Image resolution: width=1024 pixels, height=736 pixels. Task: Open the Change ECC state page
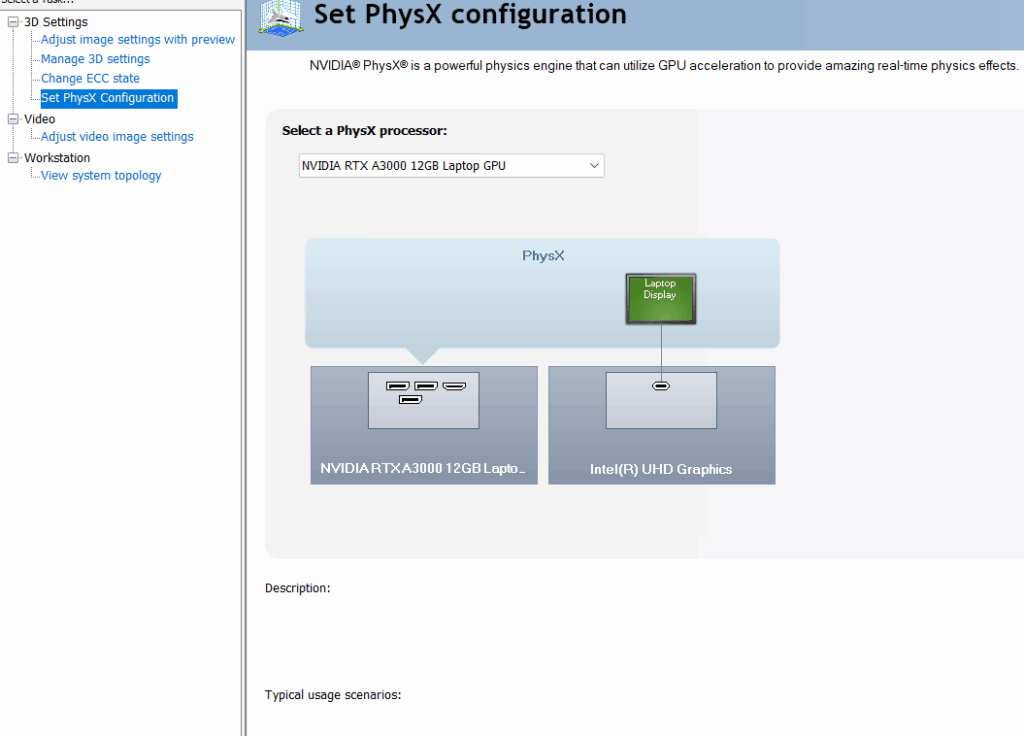pyautogui.click(x=90, y=78)
